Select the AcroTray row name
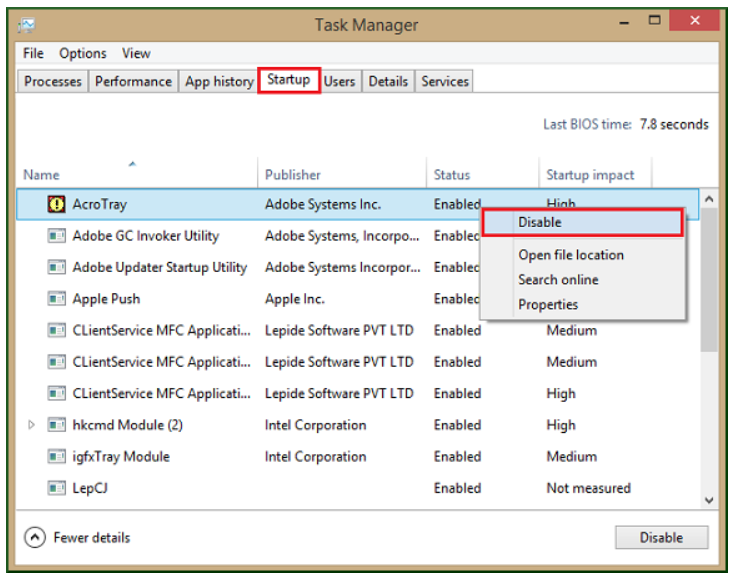 pos(99,204)
